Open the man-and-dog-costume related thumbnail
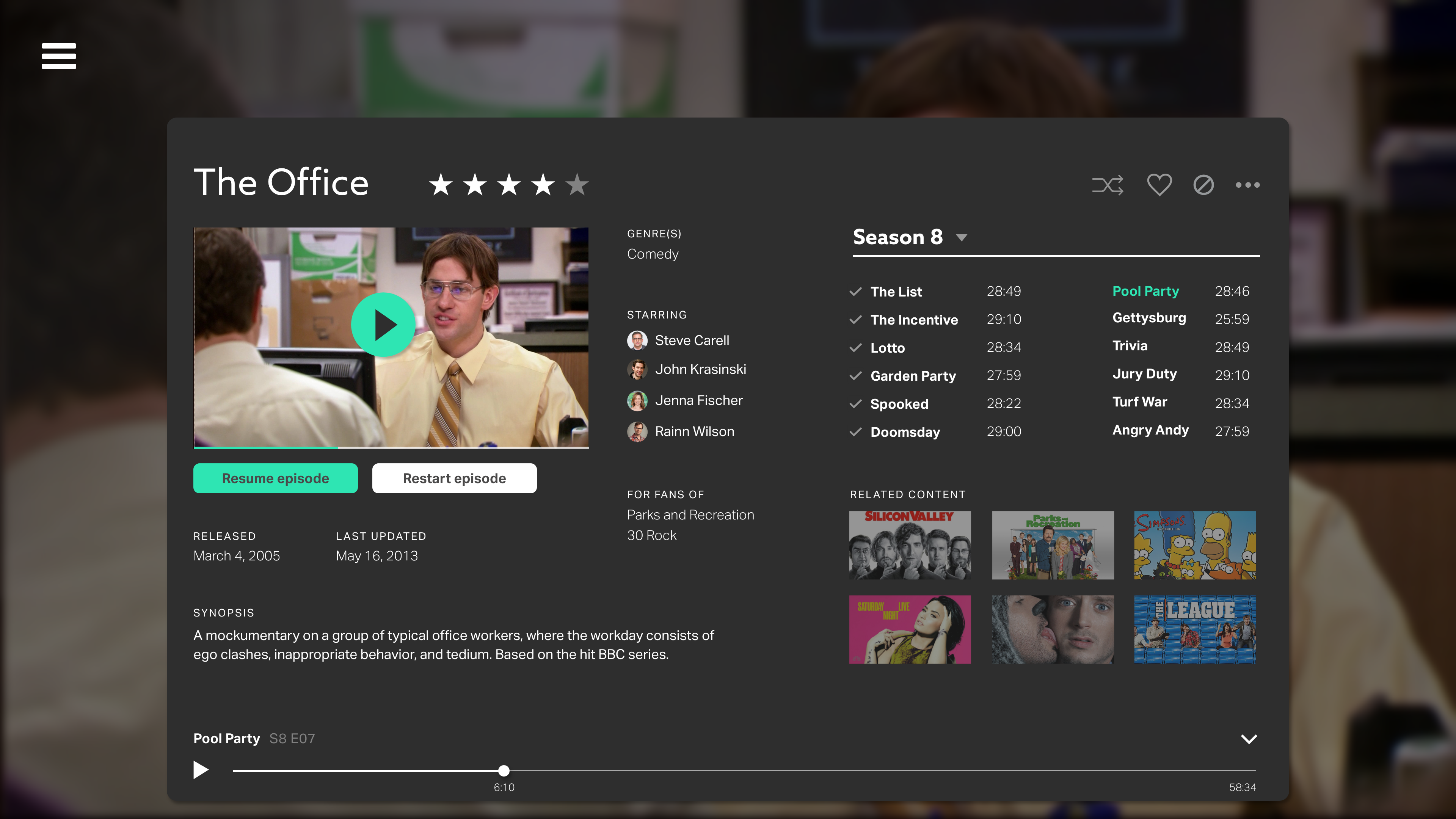This screenshot has height=819, width=1456. pos(1053,629)
